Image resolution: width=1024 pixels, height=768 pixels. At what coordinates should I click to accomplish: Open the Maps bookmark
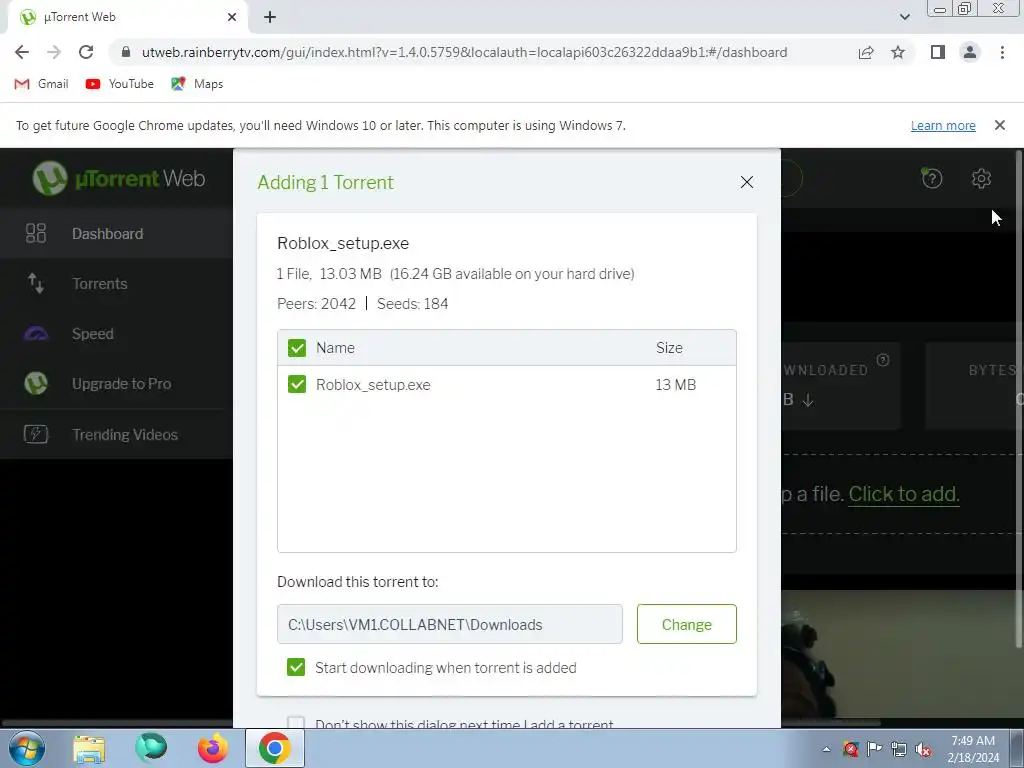pos(197,84)
